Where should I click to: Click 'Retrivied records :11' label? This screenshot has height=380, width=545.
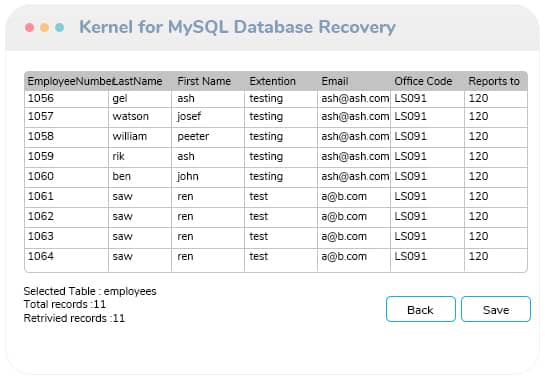(x=74, y=318)
